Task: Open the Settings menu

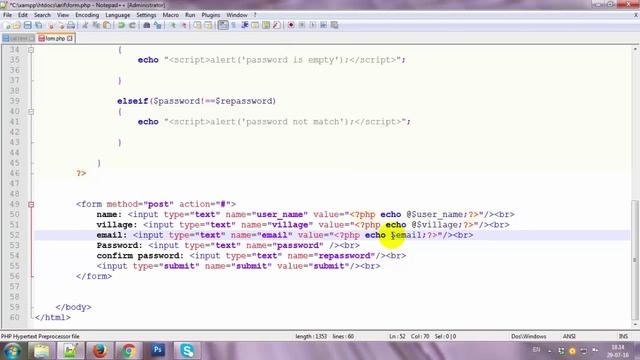Action: 146,15
